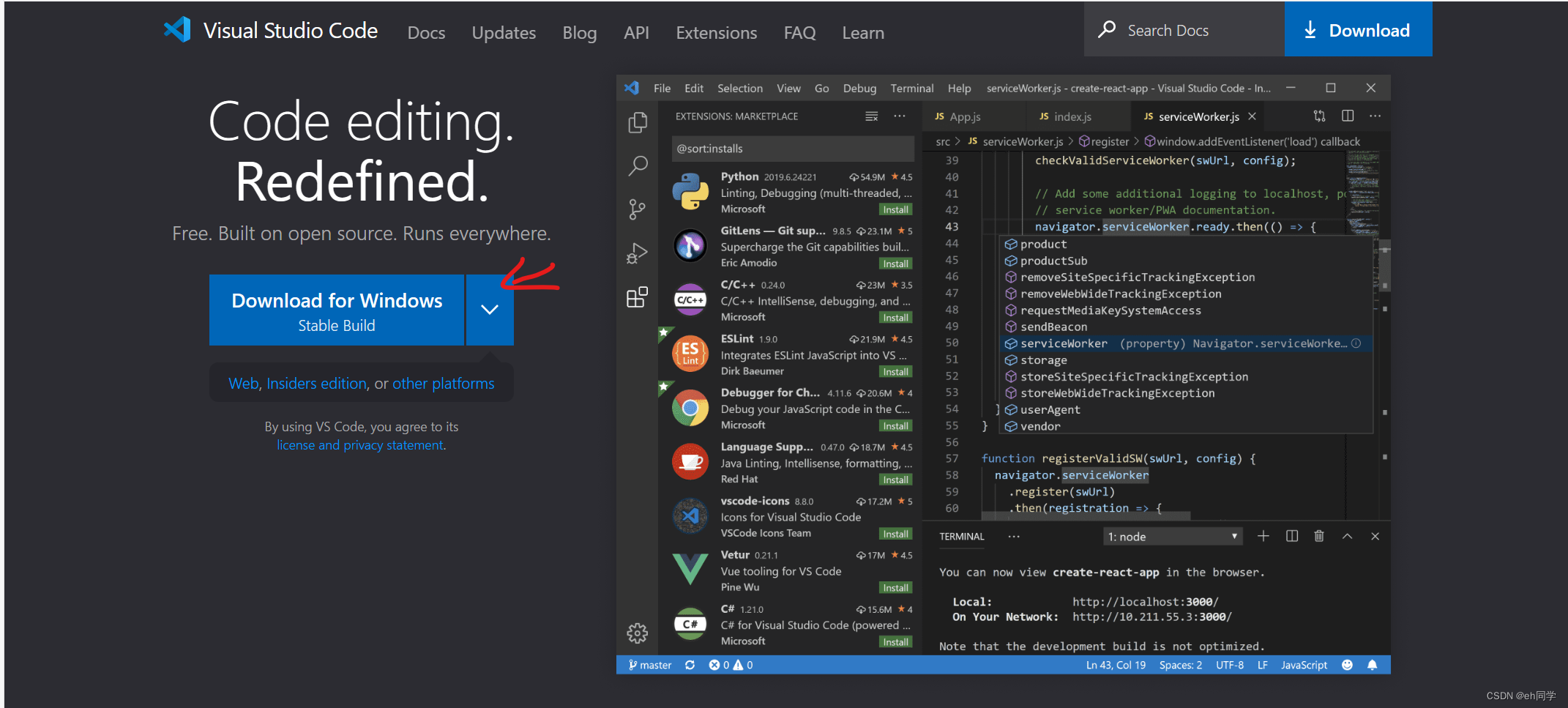1568x708 pixels.
Task: Open the Search icon in activity bar
Action: pyautogui.click(x=638, y=166)
